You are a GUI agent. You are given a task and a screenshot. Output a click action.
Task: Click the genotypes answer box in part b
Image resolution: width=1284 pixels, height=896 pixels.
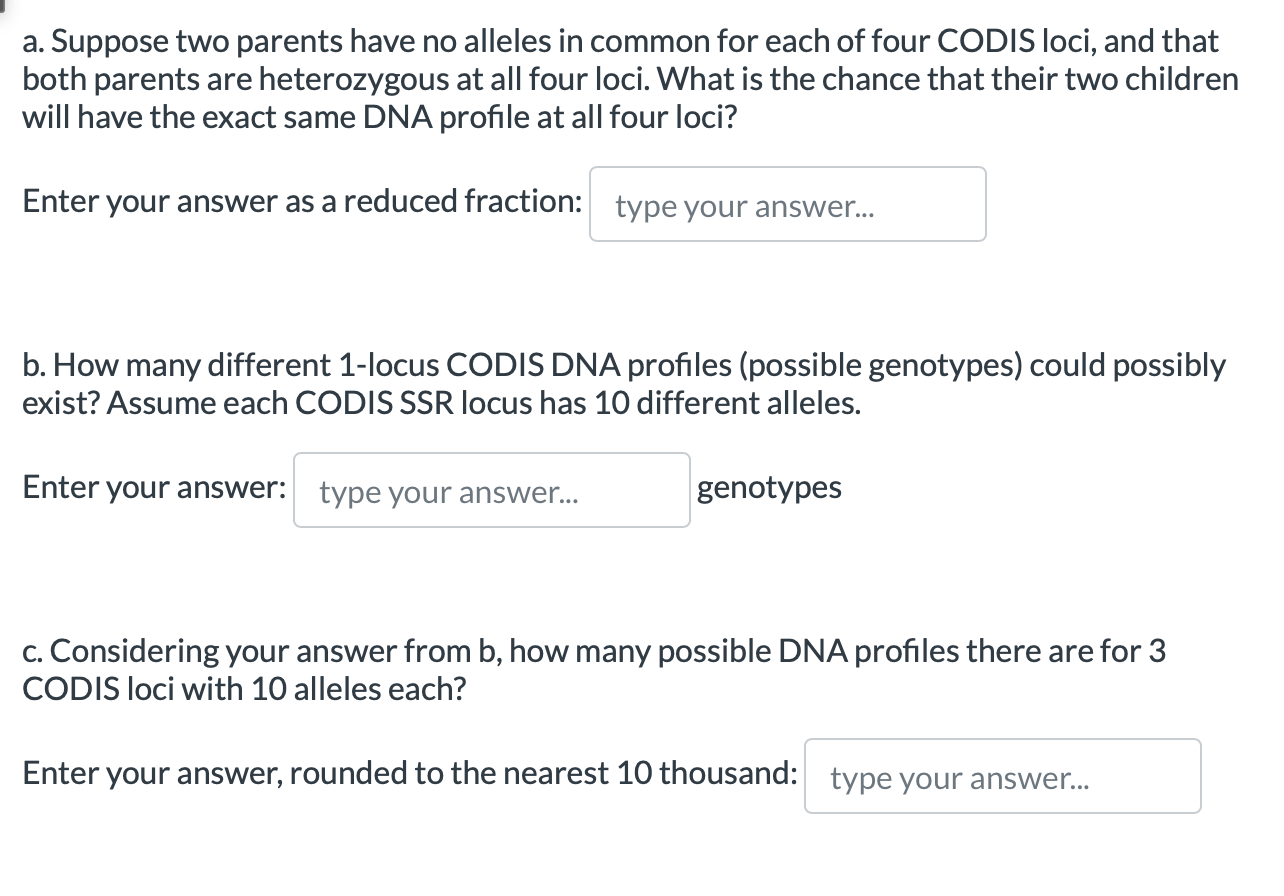coord(492,489)
